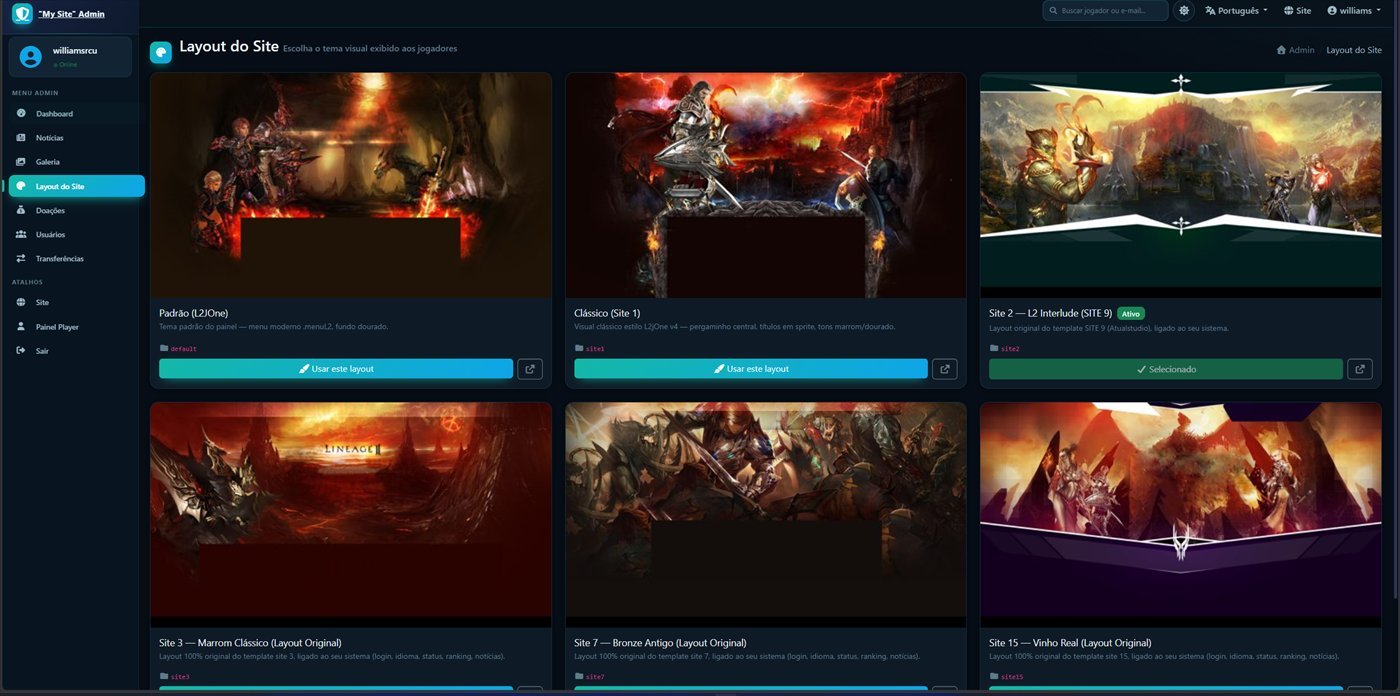Click the Padrão (L2JOne) preview thumbnail
Image resolution: width=1400 pixels, height=696 pixels.
click(x=351, y=185)
